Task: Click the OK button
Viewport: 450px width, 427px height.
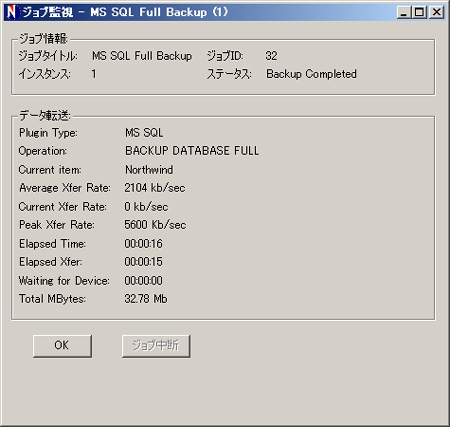Action: [62, 346]
